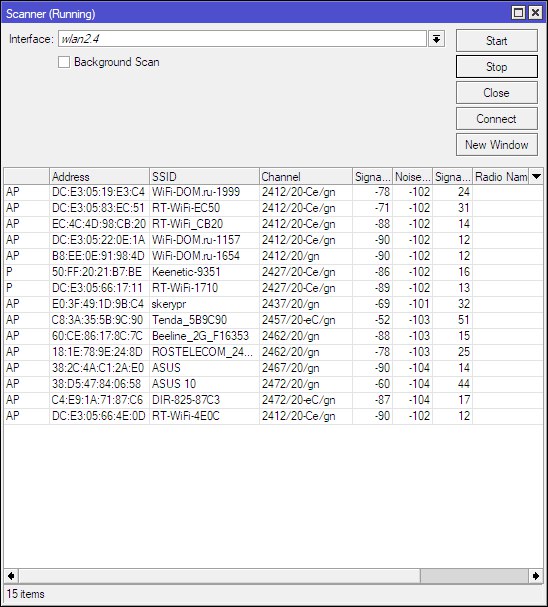
Task: Click address 38:D5:47:84:06:58
Action: click(x=96, y=384)
